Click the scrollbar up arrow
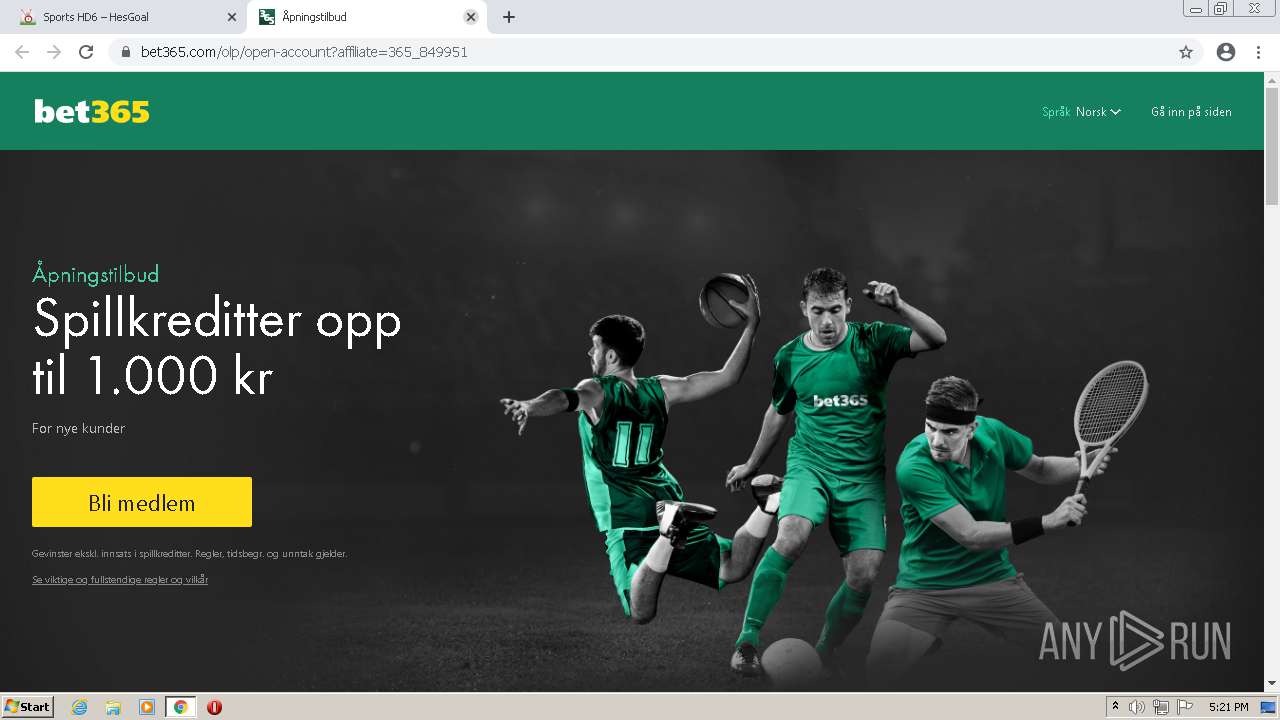Viewport: 1280px width, 720px height. 1272,78
